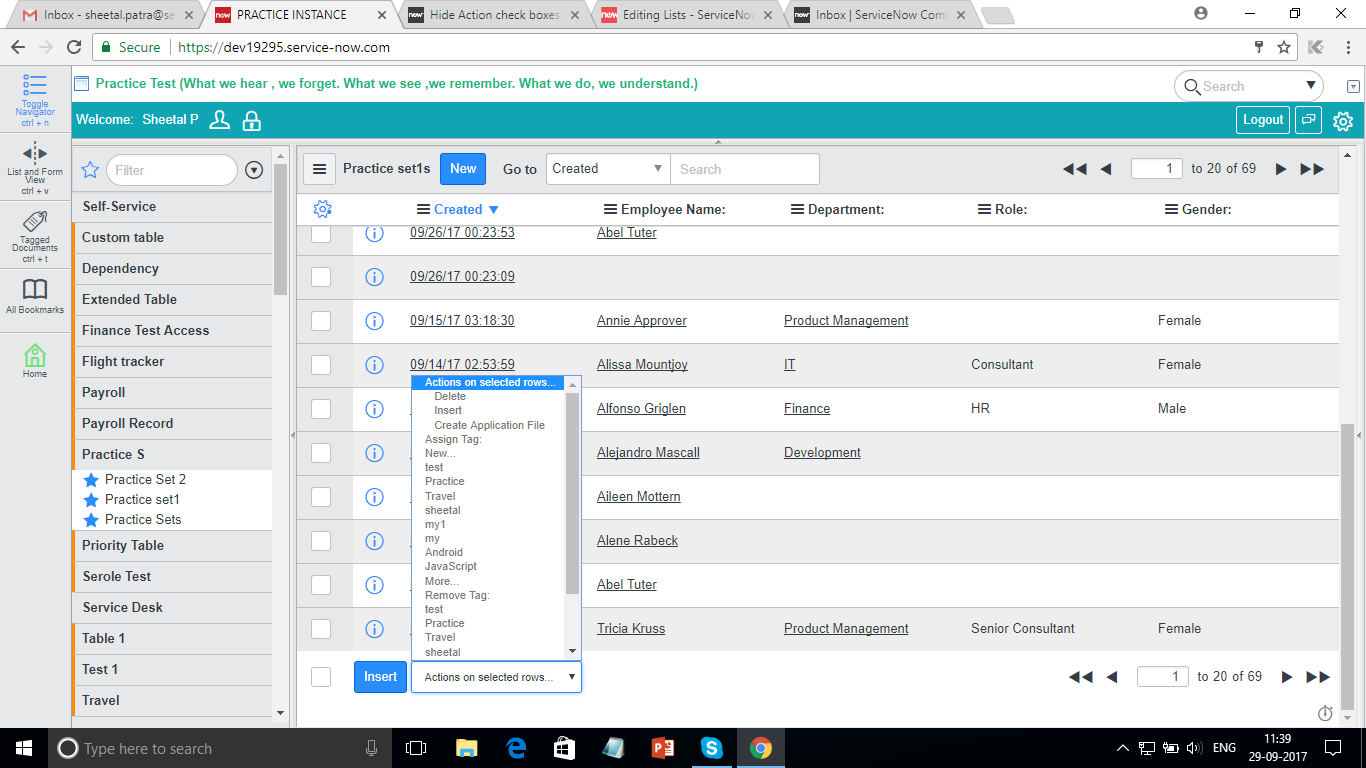Viewport: 1366px width, 768px height.
Task: Open the list context menu beside Practice set1s
Action: (319, 168)
